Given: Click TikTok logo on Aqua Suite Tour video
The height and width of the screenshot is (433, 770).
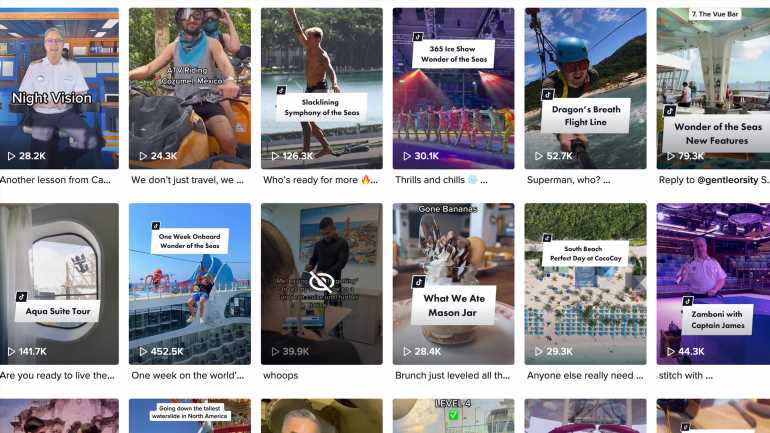Looking at the screenshot, I should click(22, 297).
